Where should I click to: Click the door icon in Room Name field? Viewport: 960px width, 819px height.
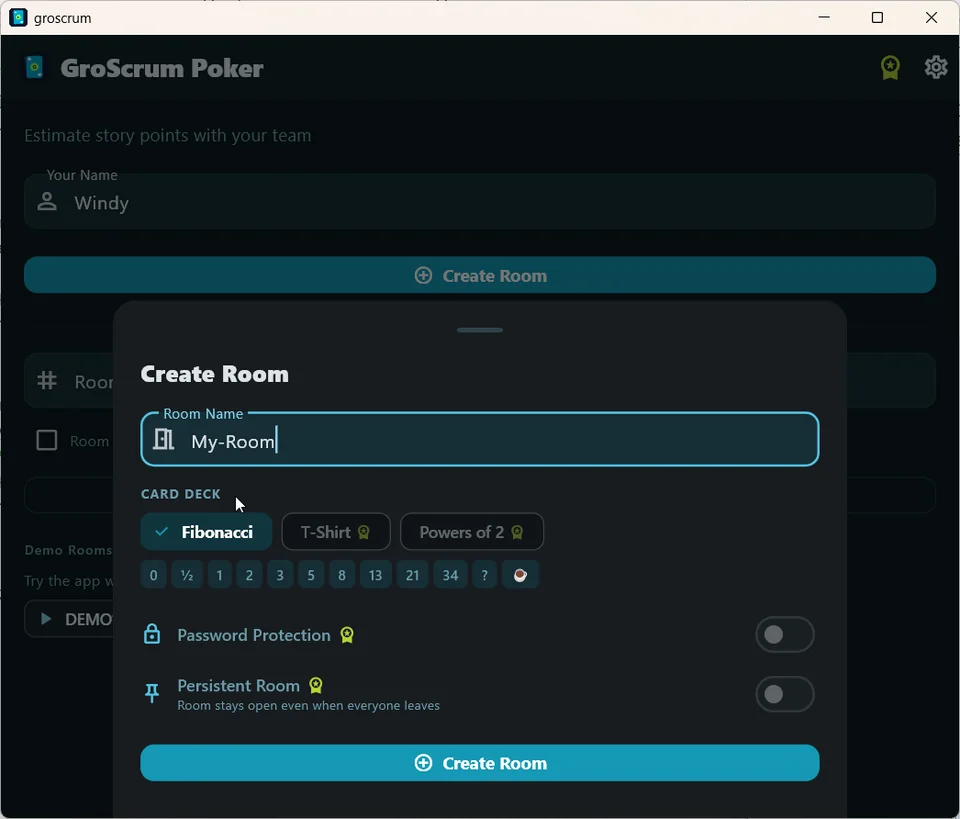(x=163, y=439)
